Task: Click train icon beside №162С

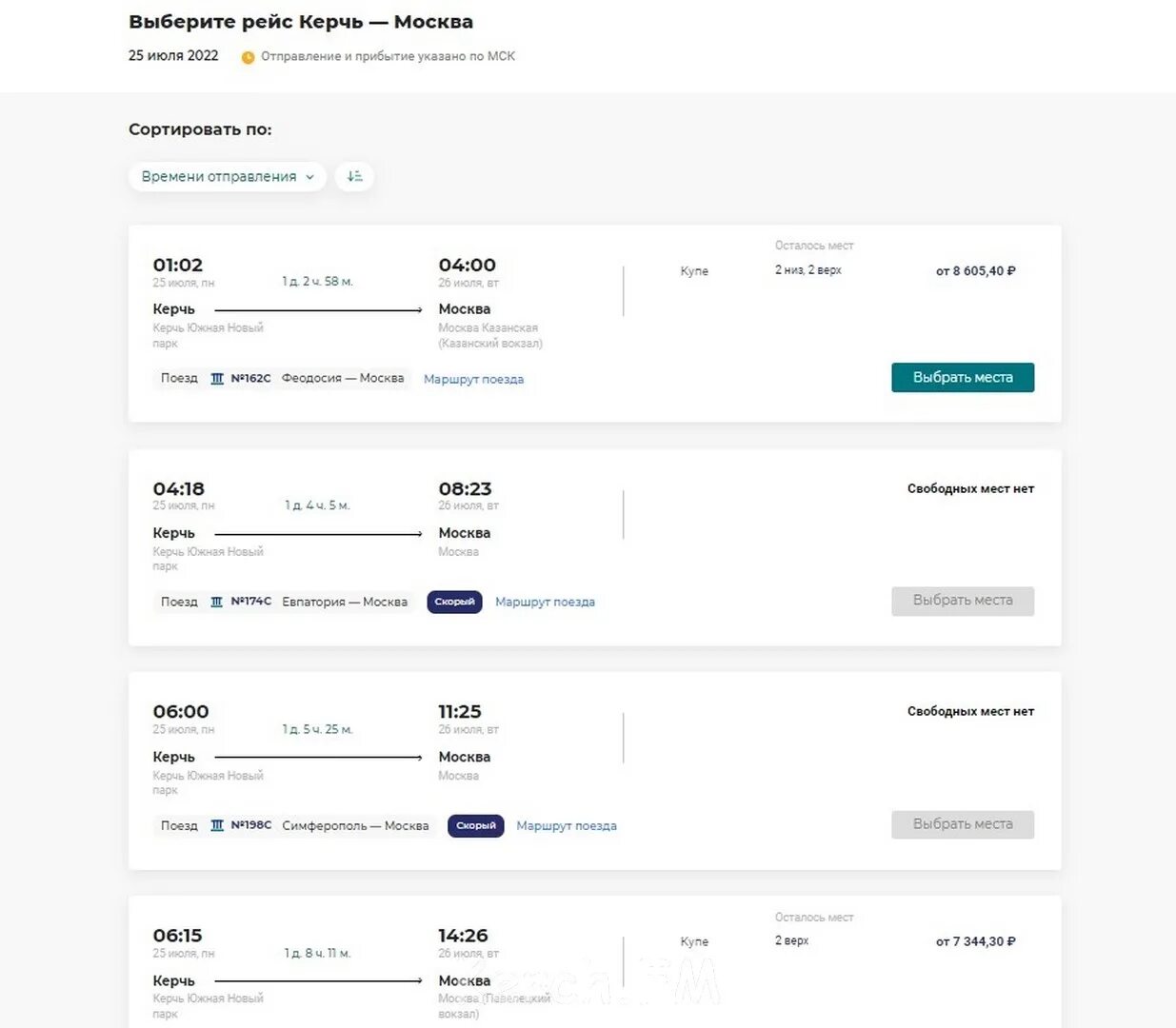Action: coord(217,379)
